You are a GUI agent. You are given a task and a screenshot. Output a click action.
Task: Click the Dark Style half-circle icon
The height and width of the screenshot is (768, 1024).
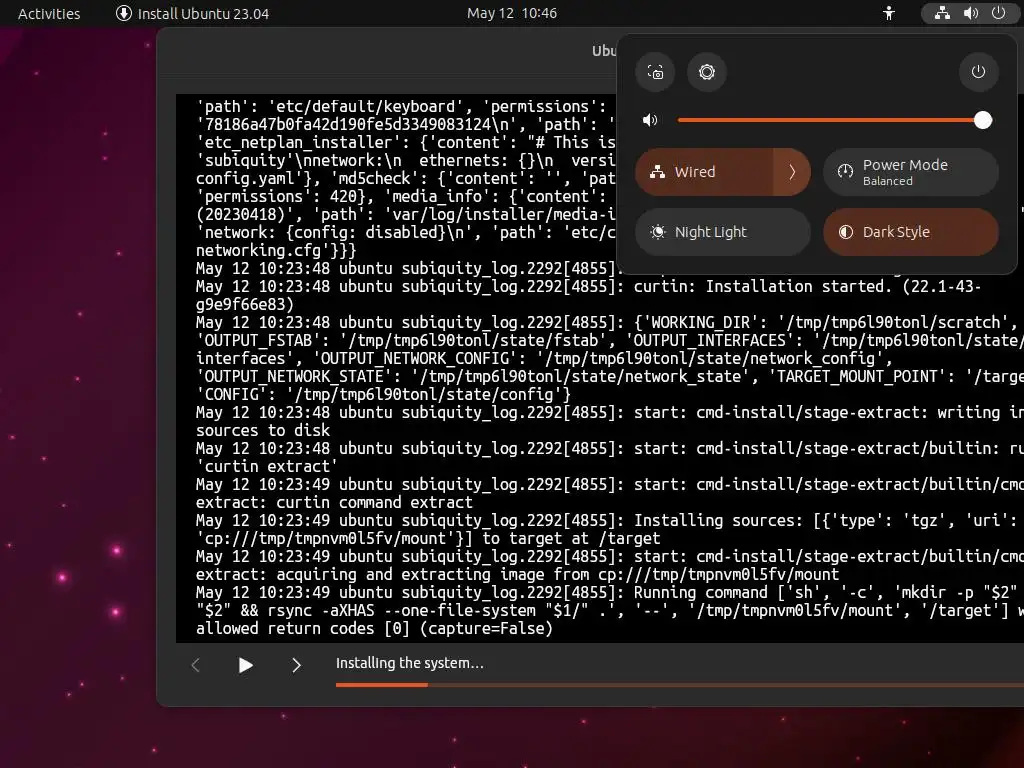pos(846,232)
